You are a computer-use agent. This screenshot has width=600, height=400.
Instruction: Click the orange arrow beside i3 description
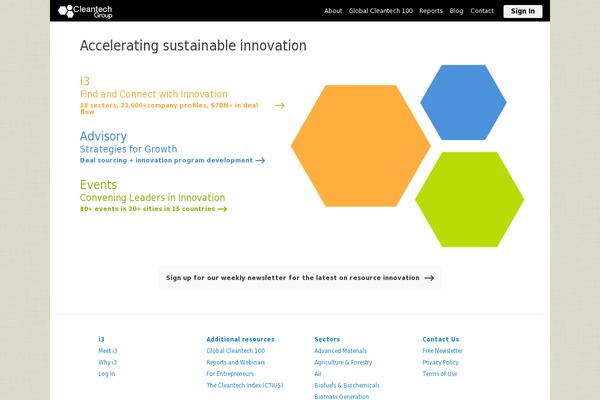coord(279,105)
